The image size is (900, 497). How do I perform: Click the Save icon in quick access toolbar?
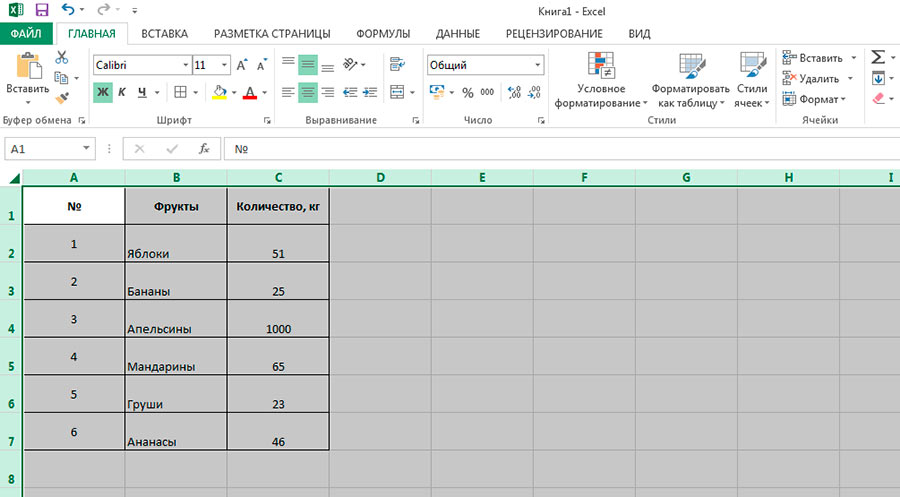pyautogui.click(x=41, y=10)
